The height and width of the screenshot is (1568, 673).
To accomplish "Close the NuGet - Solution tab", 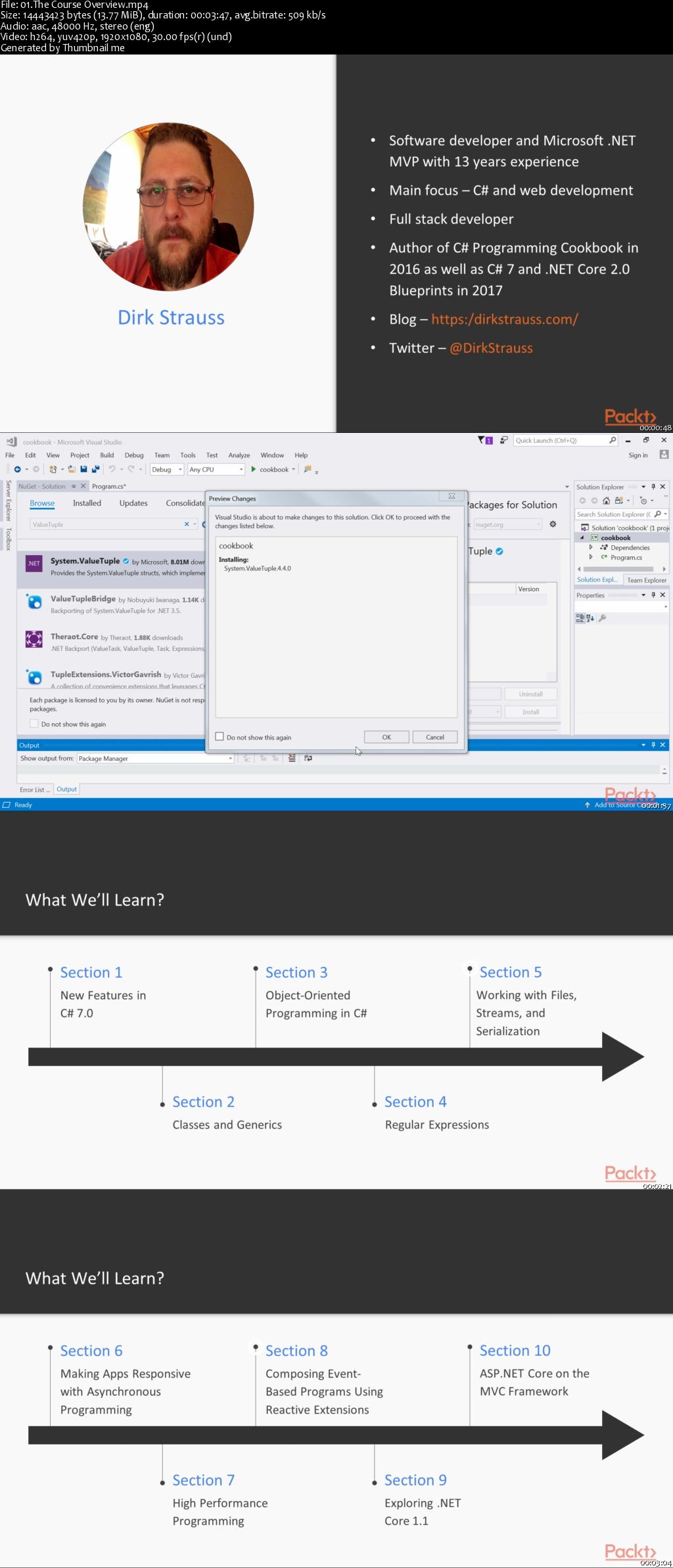I will pyautogui.click(x=83, y=486).
